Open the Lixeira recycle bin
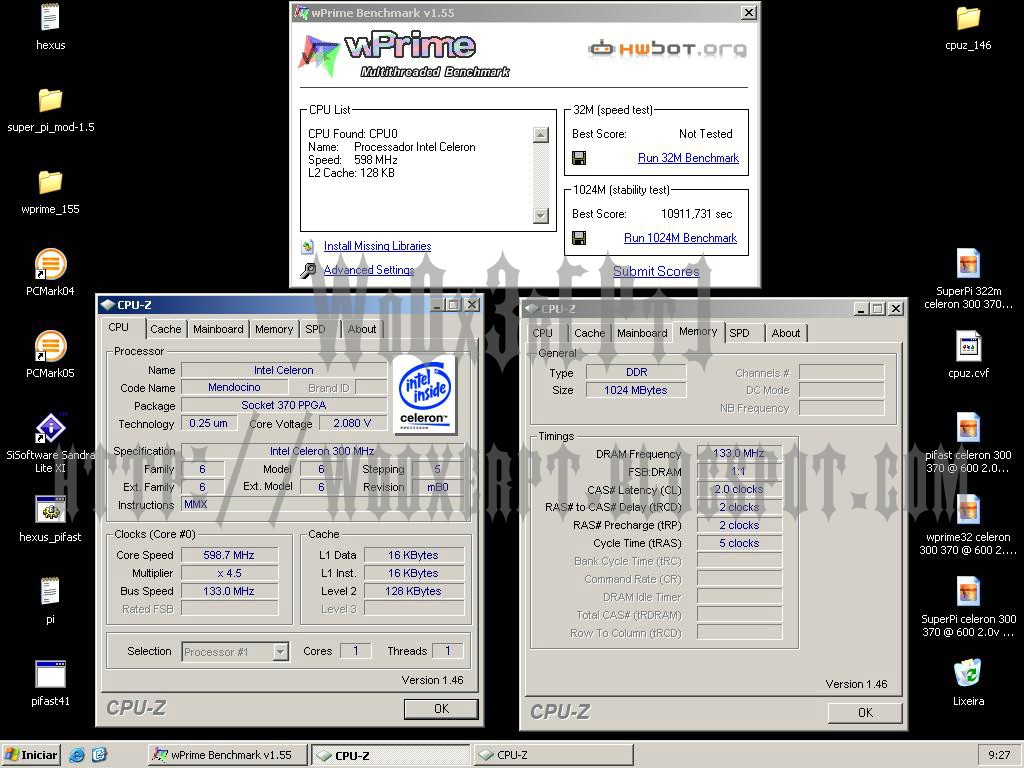Screen dimensions: 1024x768 pyautogui.click(x=968, y=673)
